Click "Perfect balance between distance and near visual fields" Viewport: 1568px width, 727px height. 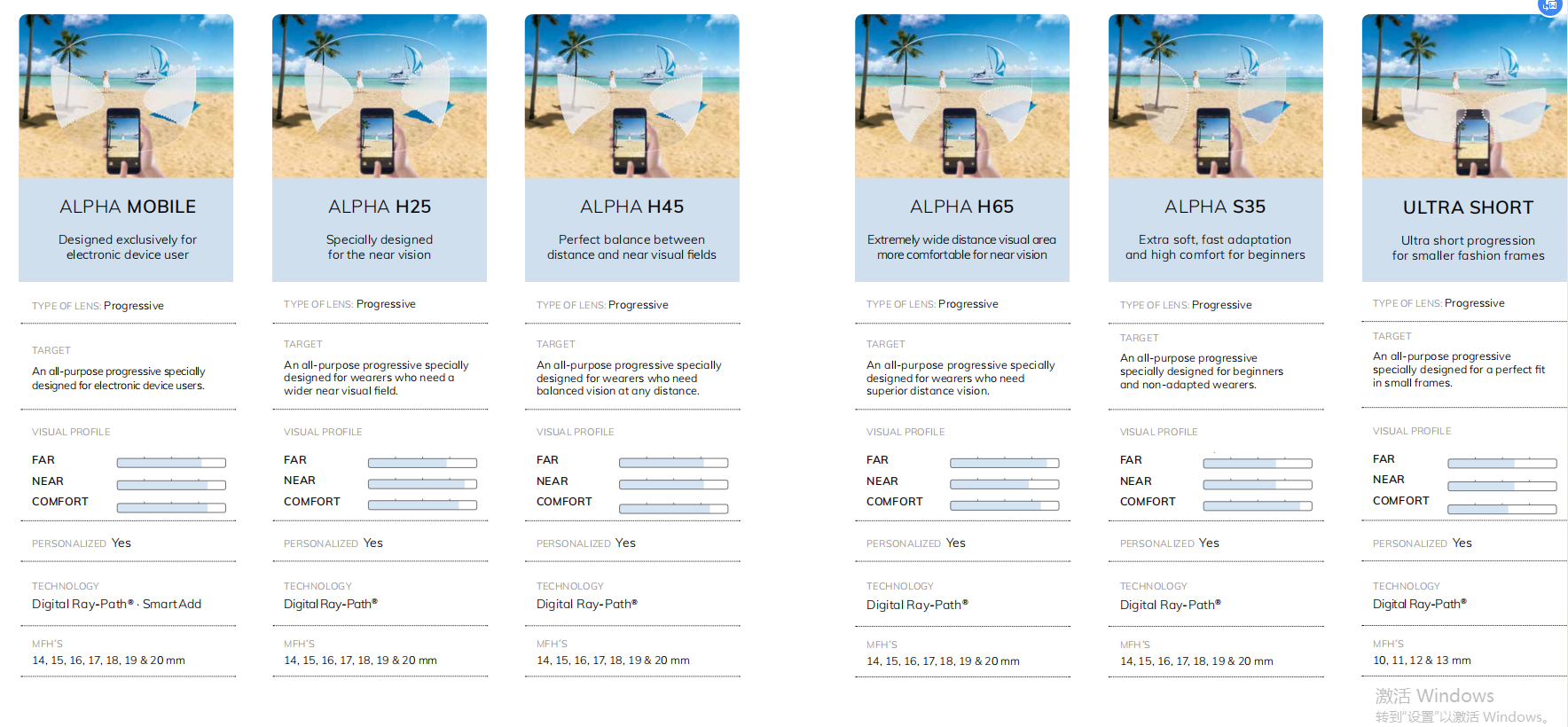click(631, 247)
